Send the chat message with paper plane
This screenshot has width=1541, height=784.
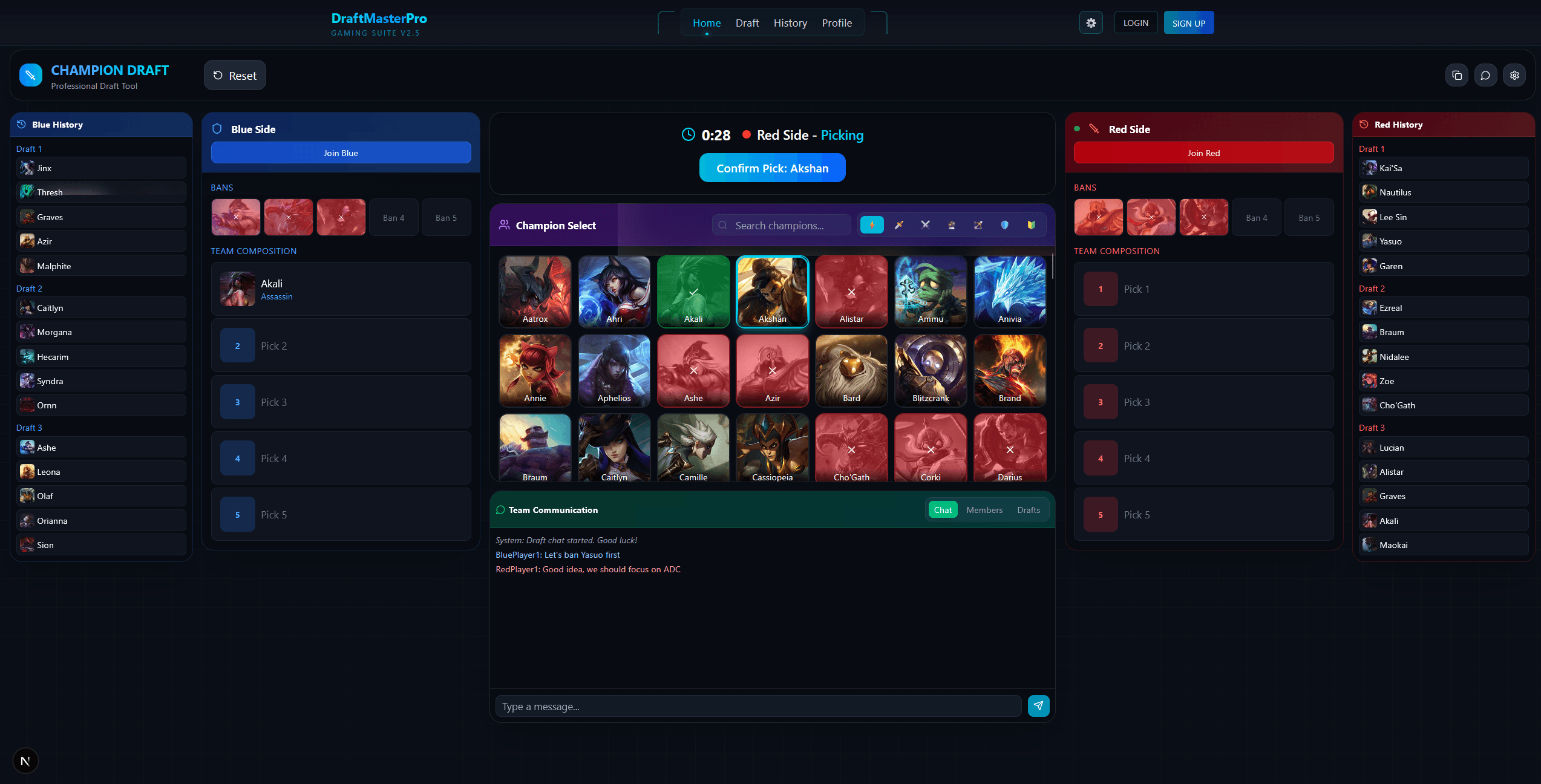click(x=1039, y=706)
